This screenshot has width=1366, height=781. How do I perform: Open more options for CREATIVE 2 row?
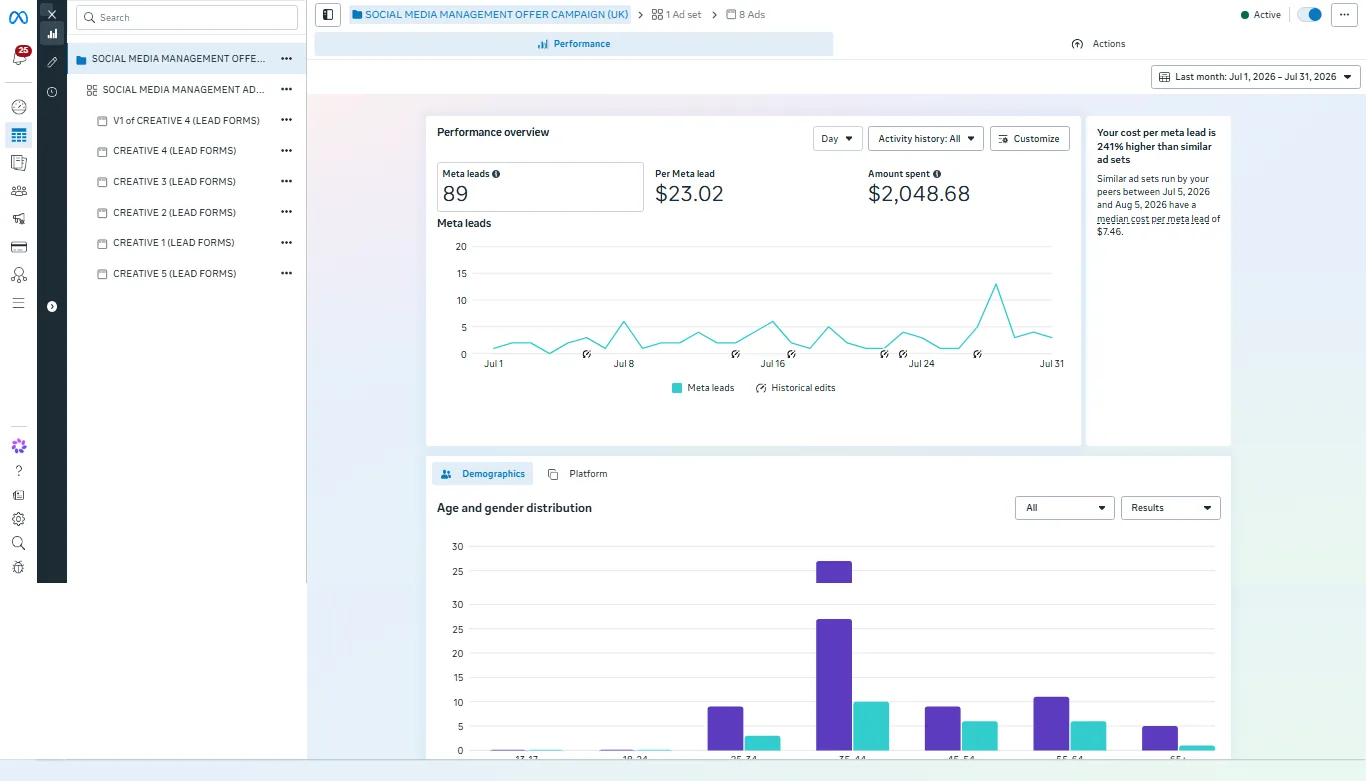[x=287, y=212]
